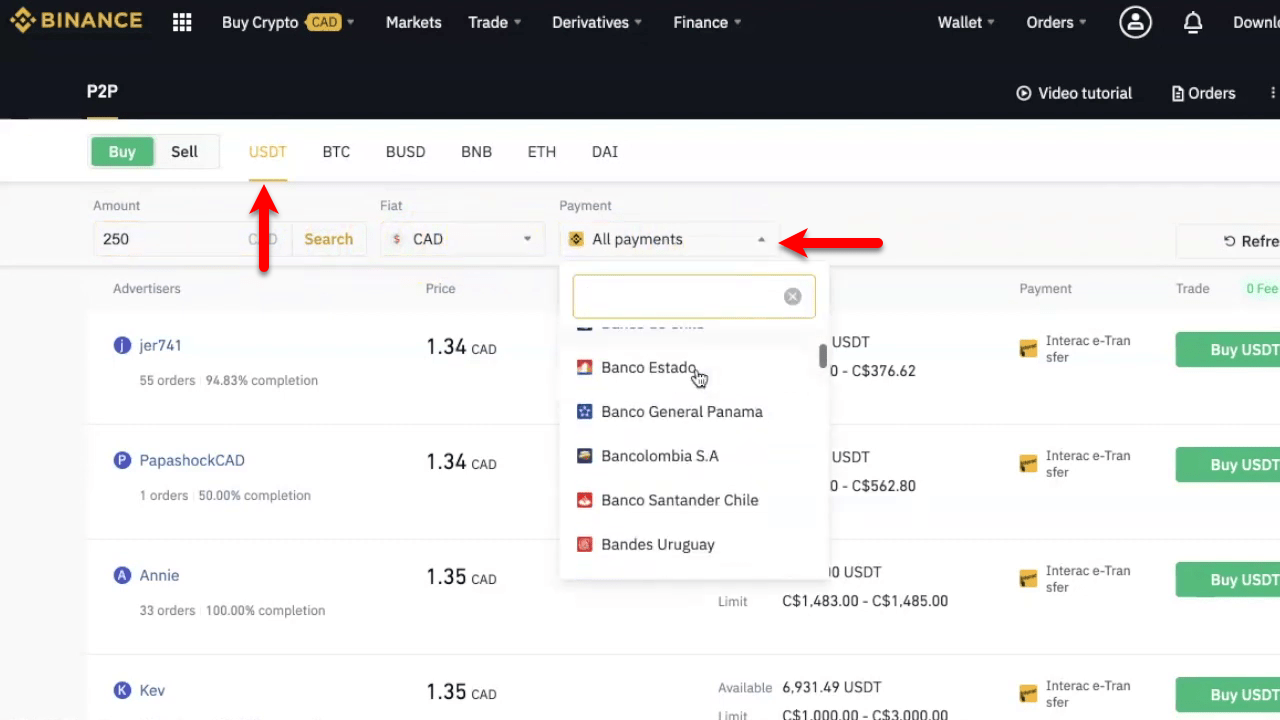Choose Banco Estado payment option
Viewport: 1280px width, 720px height.
pyautogui.click(x=694, y=368)
